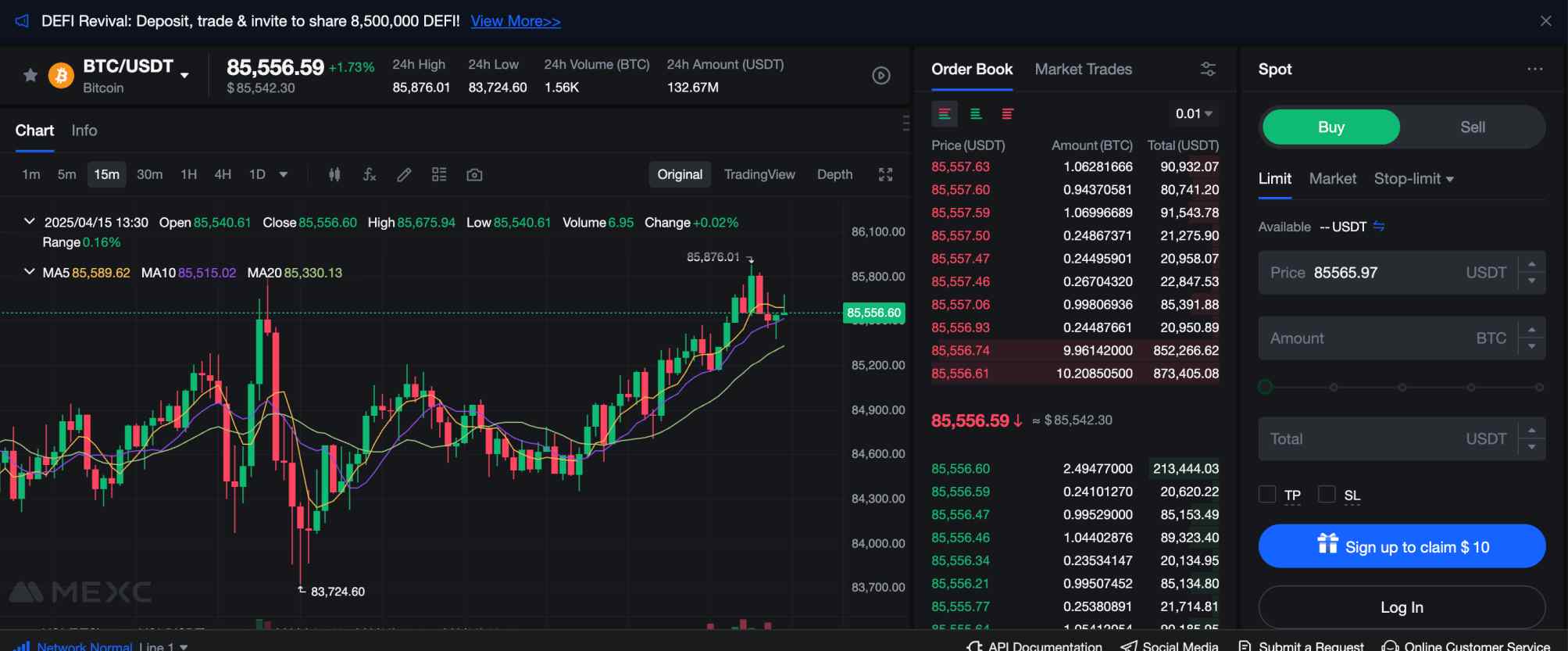Click the Online Customer Service headset icon

point(1390,646)
